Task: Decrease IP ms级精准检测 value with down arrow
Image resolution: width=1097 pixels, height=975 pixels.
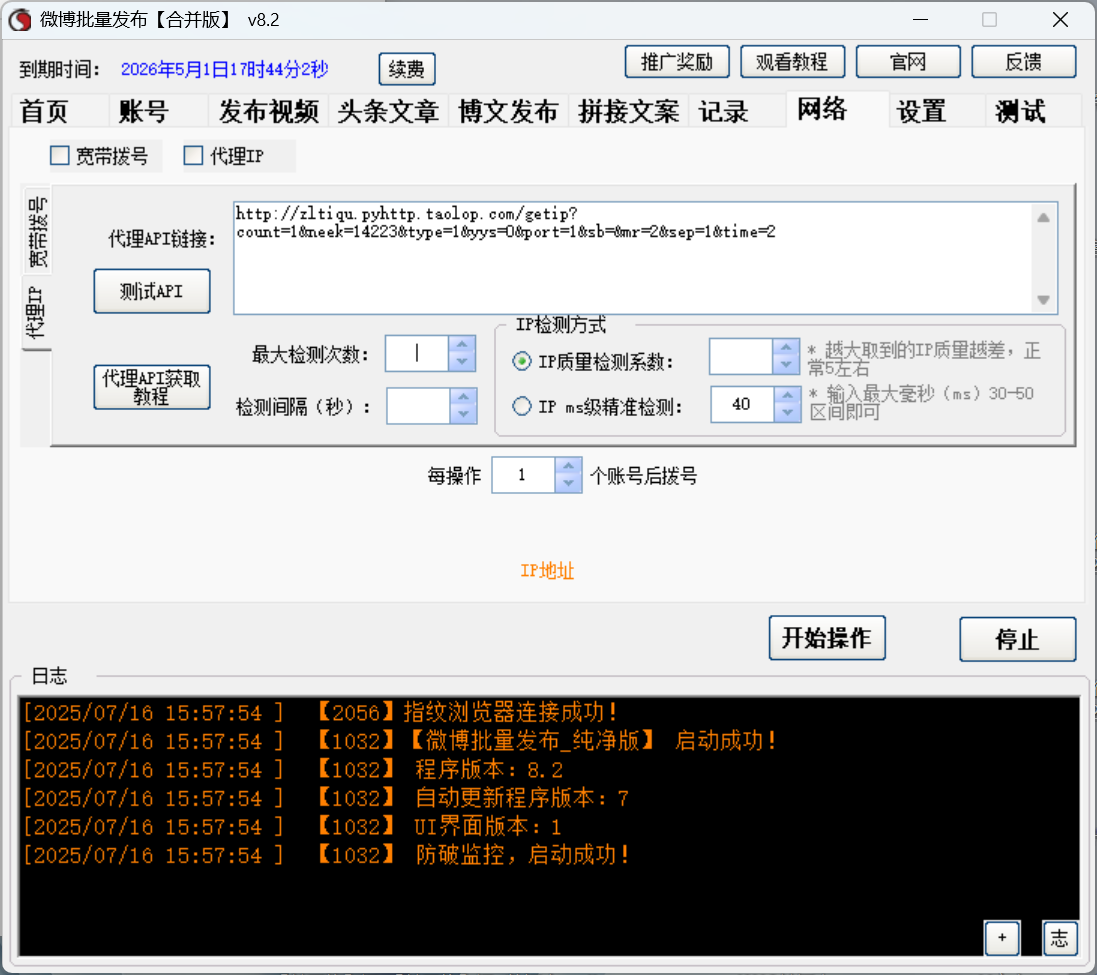Action: (787, 413)
